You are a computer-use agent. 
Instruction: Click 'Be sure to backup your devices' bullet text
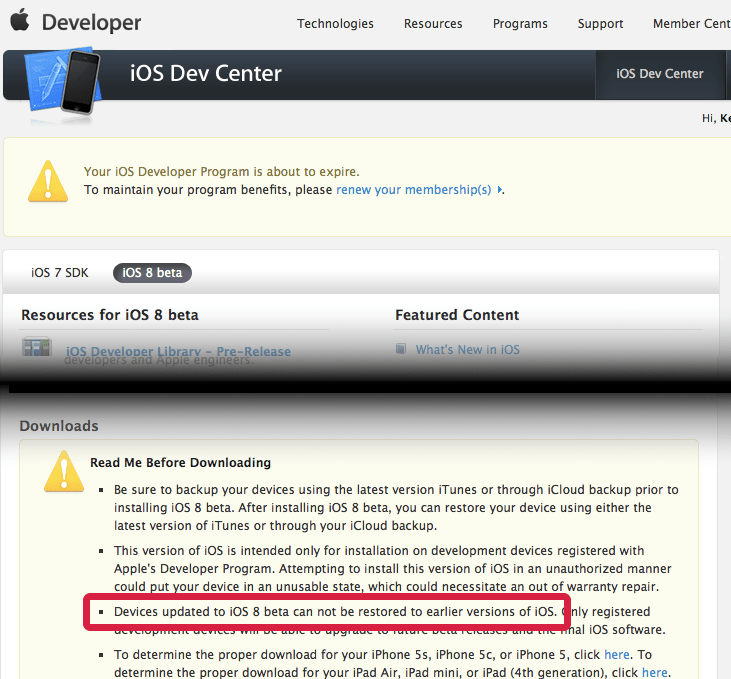coord(396,507)
